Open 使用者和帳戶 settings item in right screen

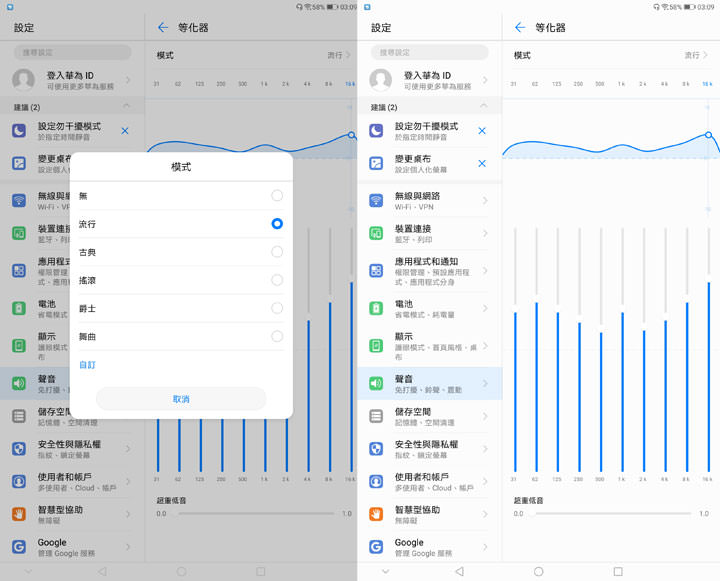point(430,481)
